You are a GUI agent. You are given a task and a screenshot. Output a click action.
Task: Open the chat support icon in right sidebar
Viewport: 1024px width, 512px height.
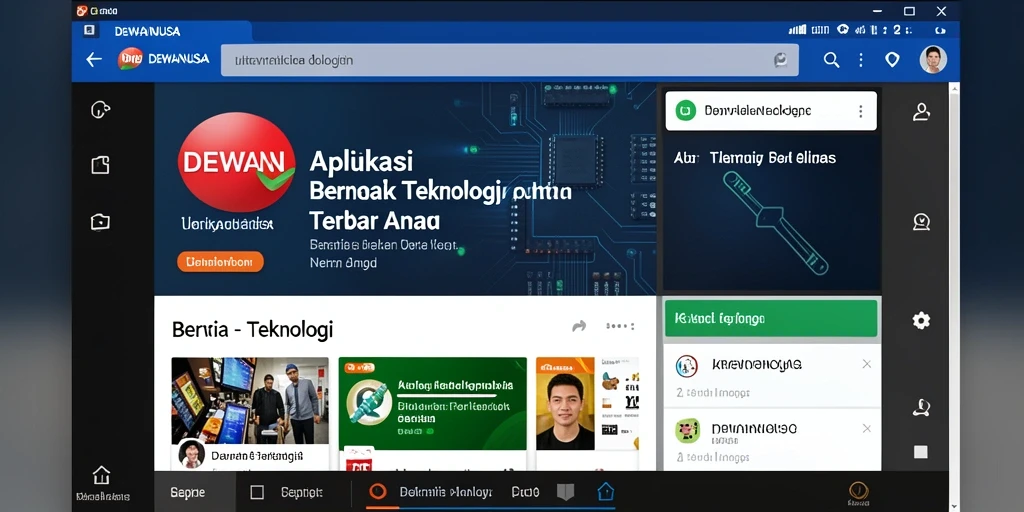pyautogui.click(x=921, y=222)
